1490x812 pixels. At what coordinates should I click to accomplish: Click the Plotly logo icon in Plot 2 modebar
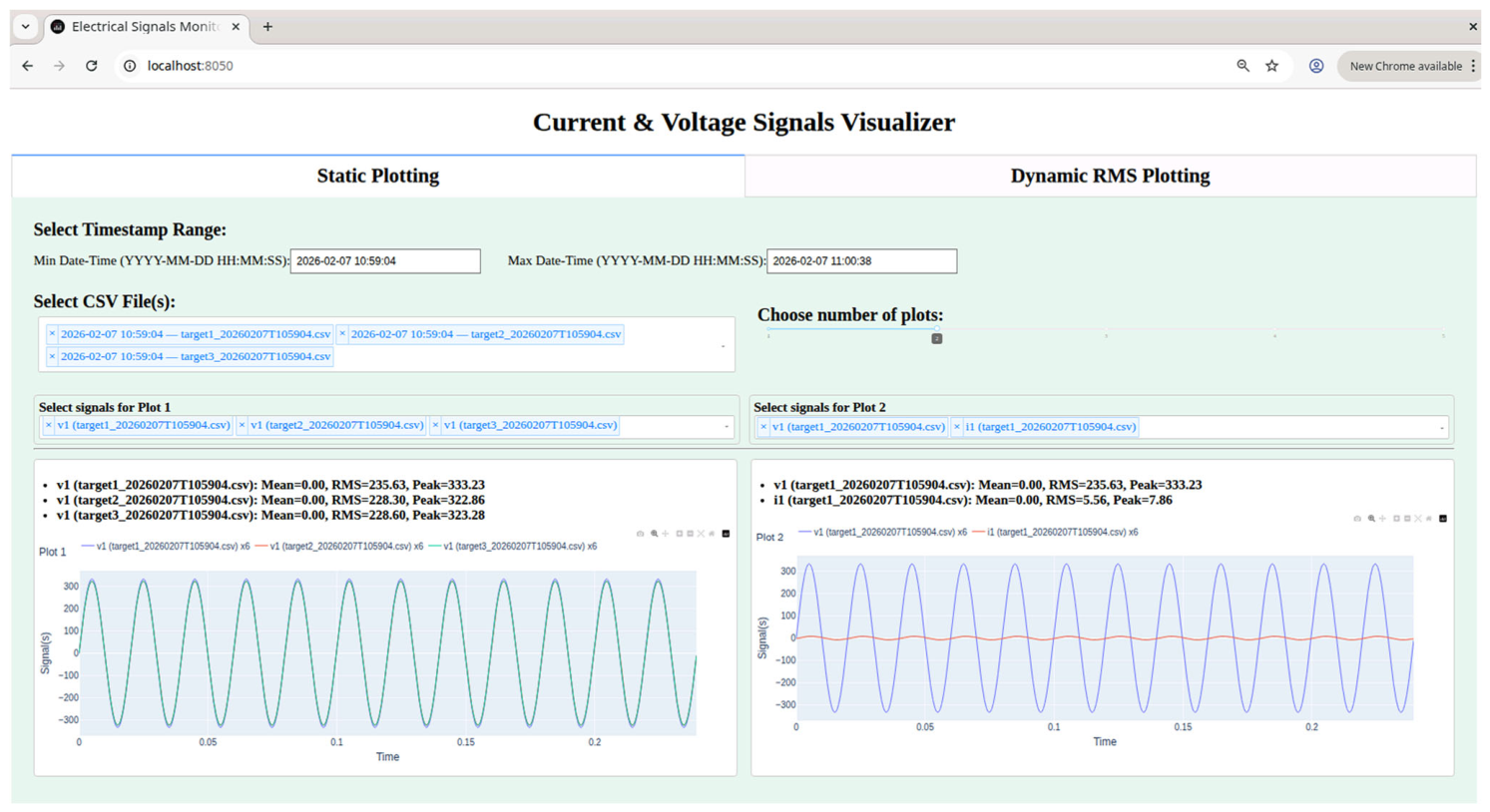pyautogui.click(x=1443, y=519)
